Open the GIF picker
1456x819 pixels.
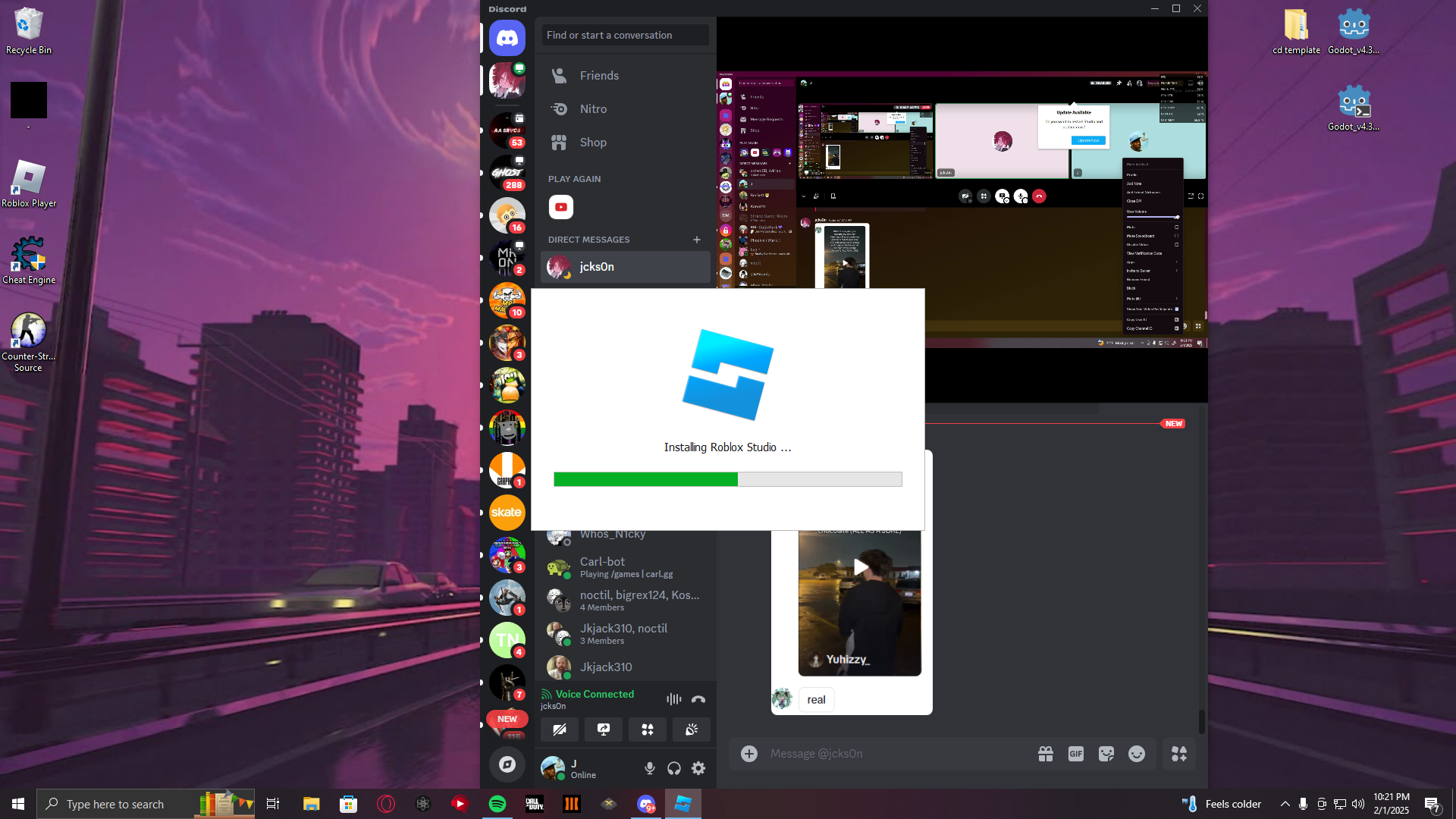[x=1075, y=754]
